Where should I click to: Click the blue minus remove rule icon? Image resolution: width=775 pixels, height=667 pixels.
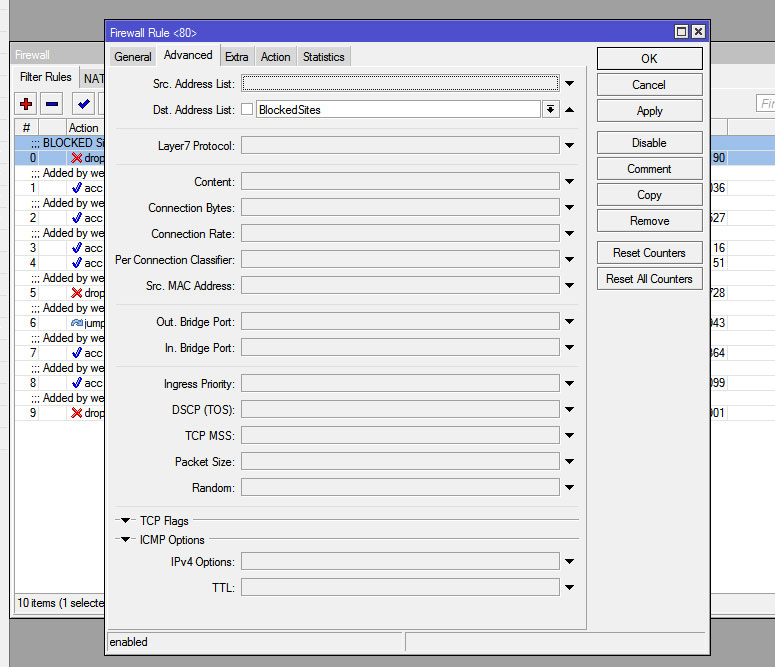(x=52, y=104)
